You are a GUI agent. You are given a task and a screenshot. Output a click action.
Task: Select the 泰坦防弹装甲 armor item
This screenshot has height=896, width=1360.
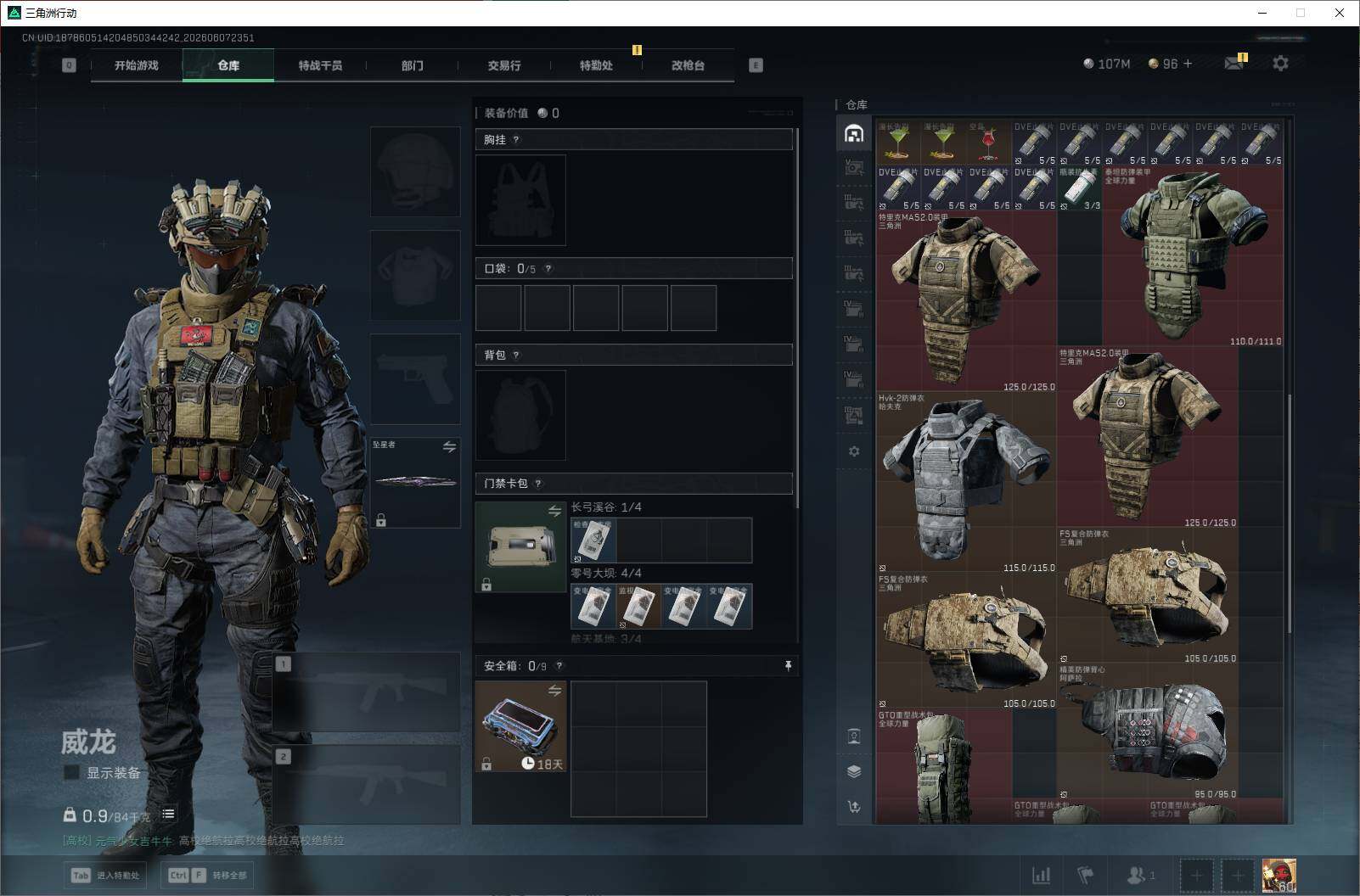[x=1193, y=256]
